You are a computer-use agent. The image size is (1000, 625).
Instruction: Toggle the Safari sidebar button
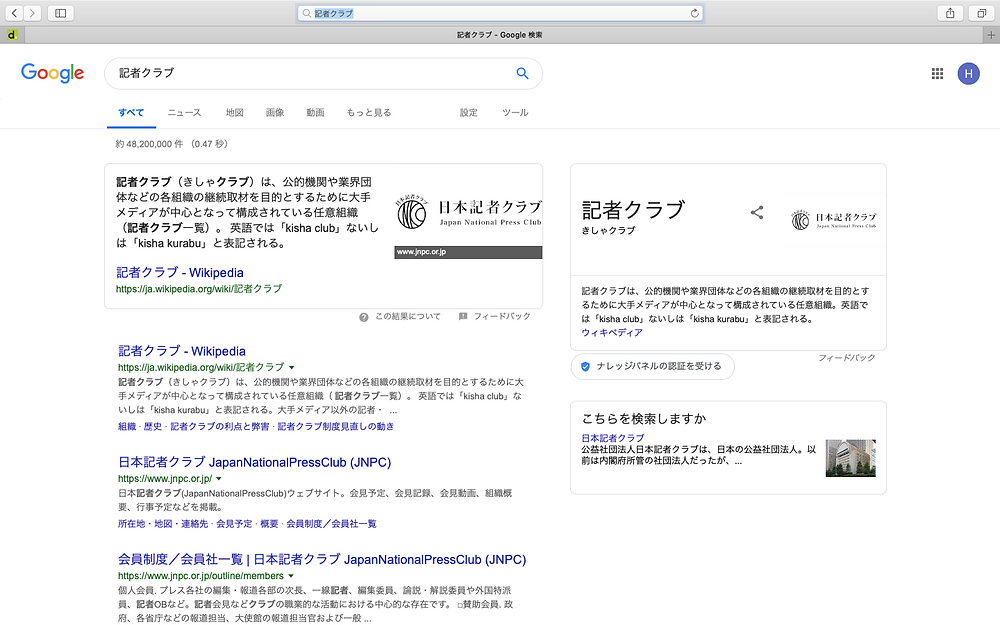[x=61, y=13]
